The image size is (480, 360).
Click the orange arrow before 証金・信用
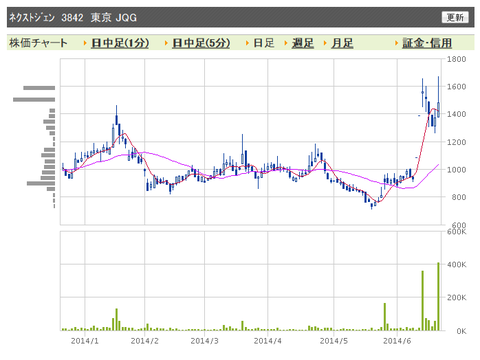click(x=396, y=43)
